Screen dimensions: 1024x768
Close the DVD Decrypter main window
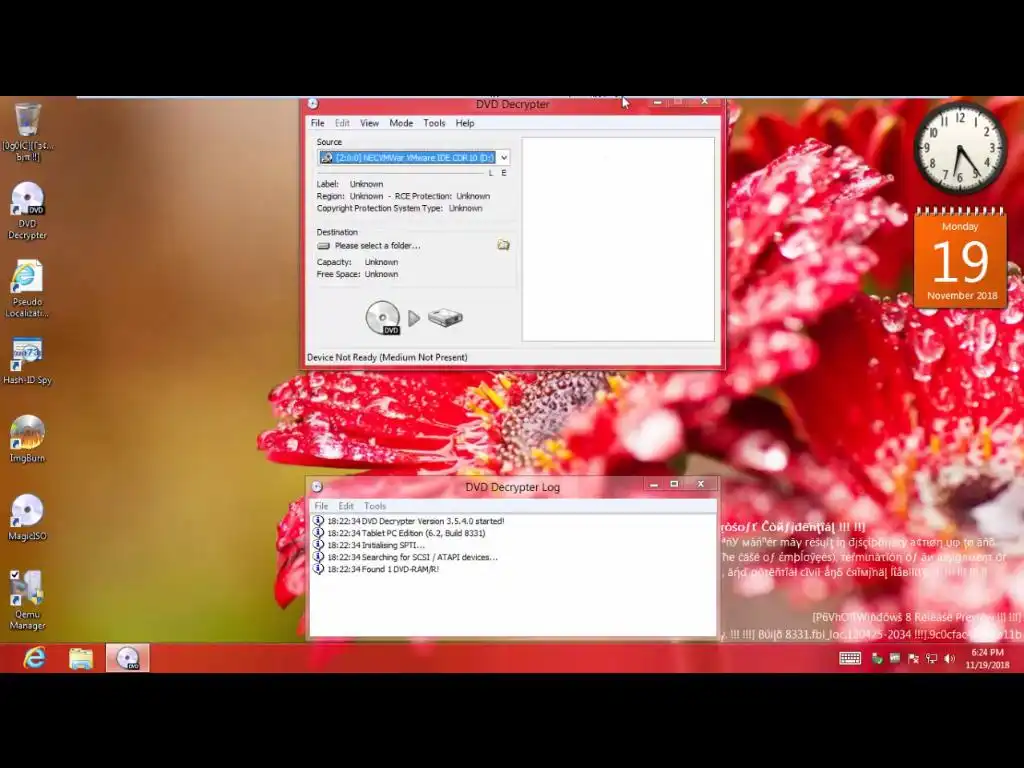[x=704, y=101]
